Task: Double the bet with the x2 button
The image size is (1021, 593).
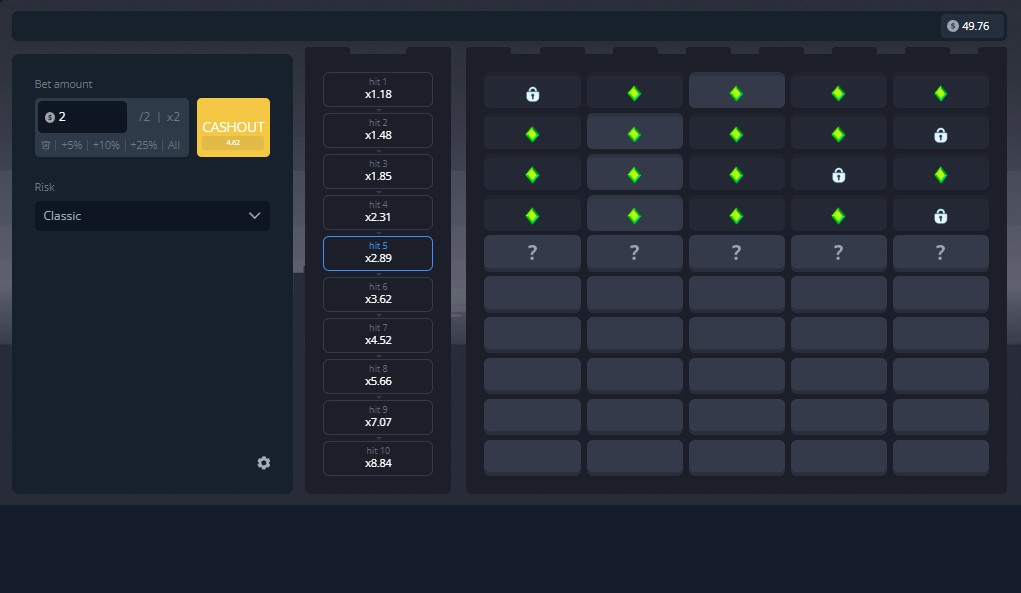Action: click(x=173, y=117)
